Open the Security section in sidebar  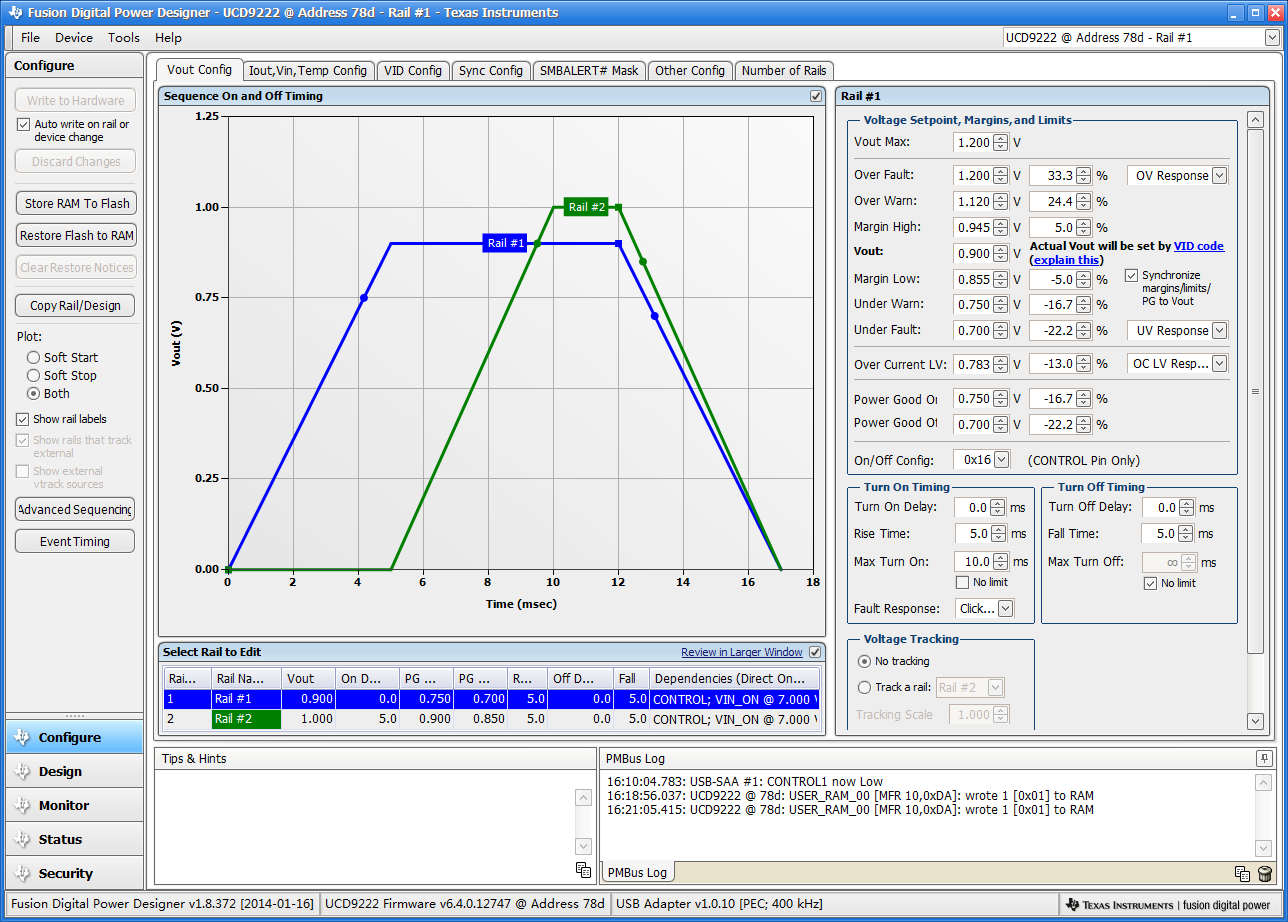pyautogui.click(x=73, y=873)
